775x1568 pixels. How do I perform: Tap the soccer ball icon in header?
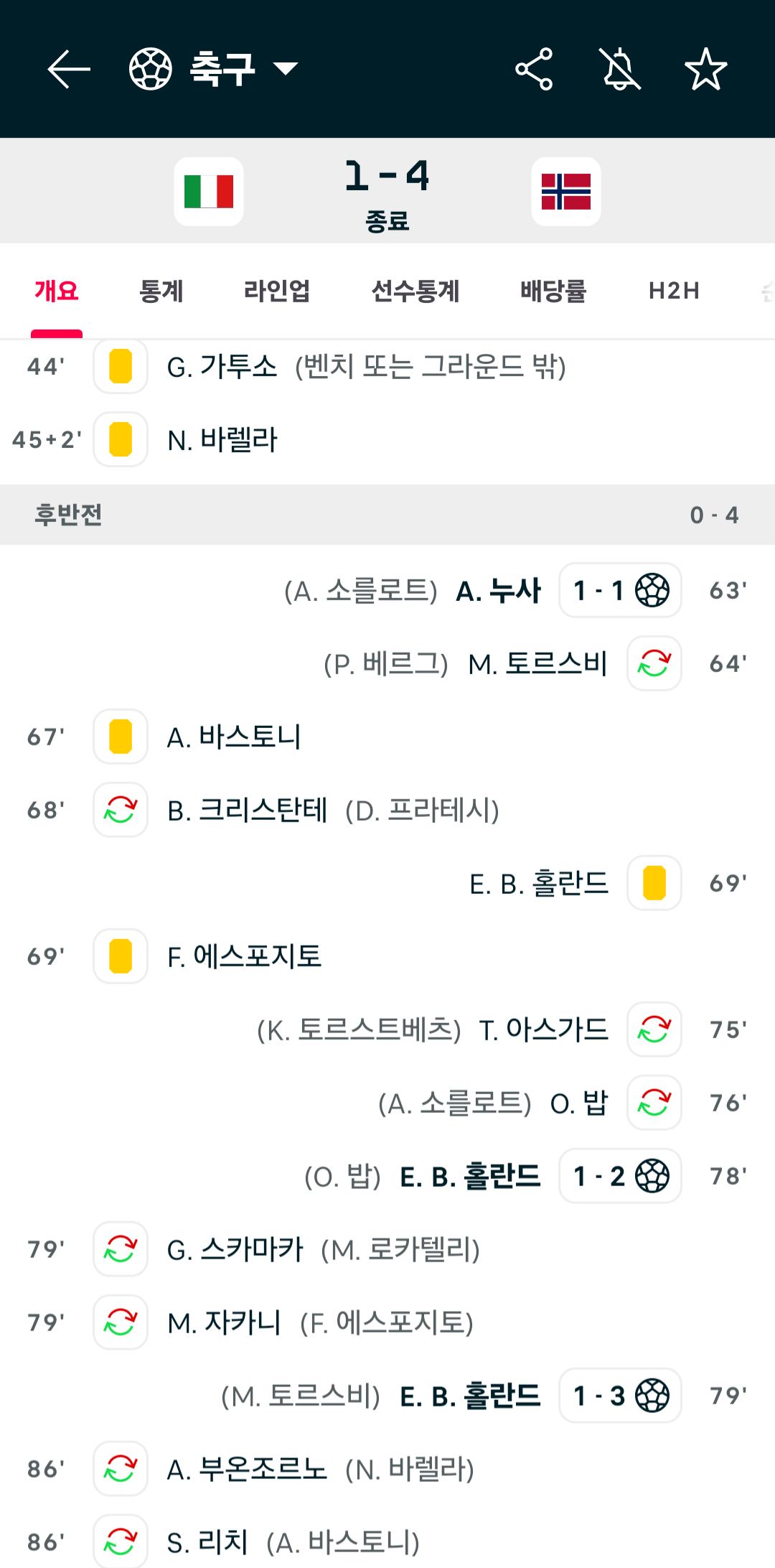click(151, 69)
